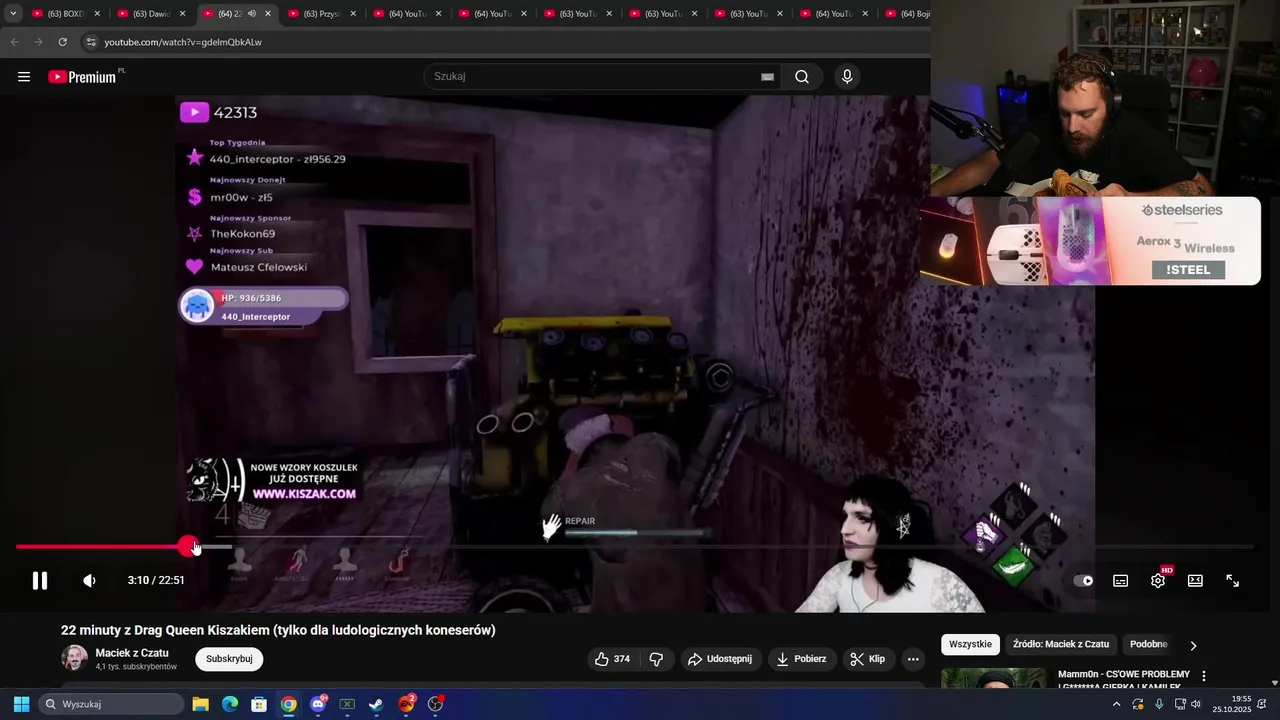
Task: Open Steam from taskbar
Action: click(376, 704)
